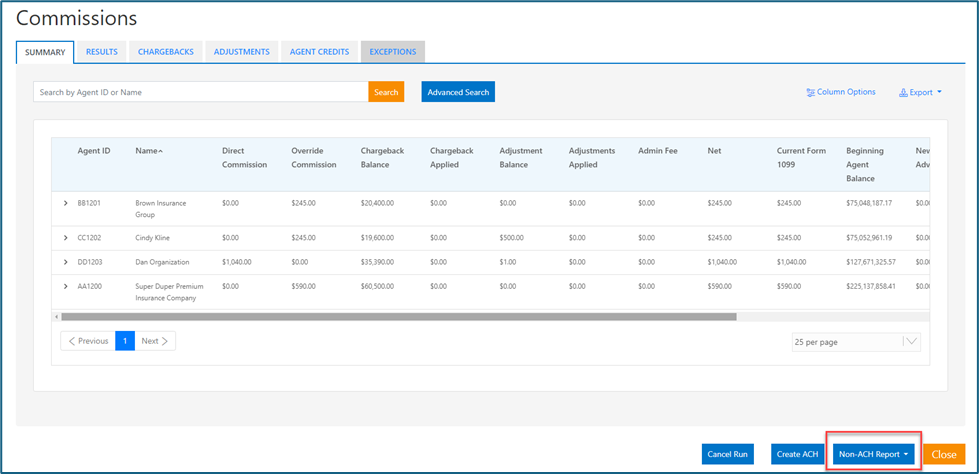Click the orange Search button
Viewport: 979px width, 474px height.
(385, 92)
